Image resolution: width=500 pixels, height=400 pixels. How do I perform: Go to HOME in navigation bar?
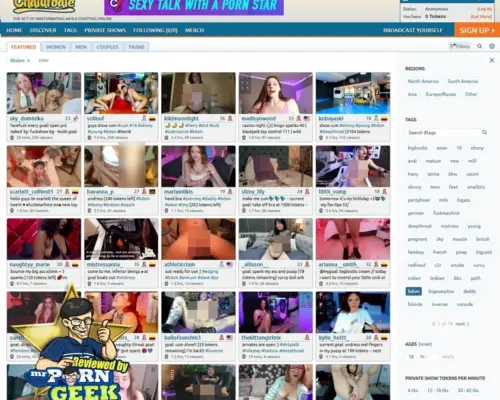[x=14, y=30]
